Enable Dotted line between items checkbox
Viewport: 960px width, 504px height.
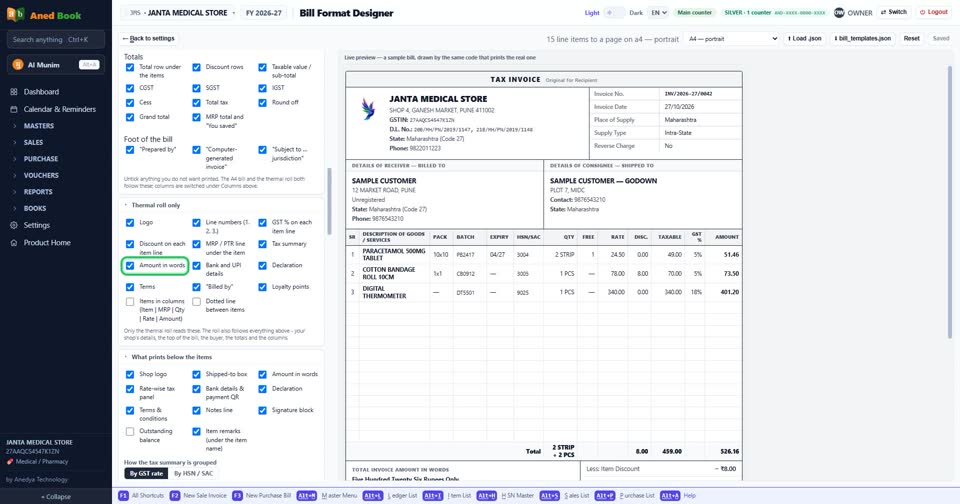197,301
